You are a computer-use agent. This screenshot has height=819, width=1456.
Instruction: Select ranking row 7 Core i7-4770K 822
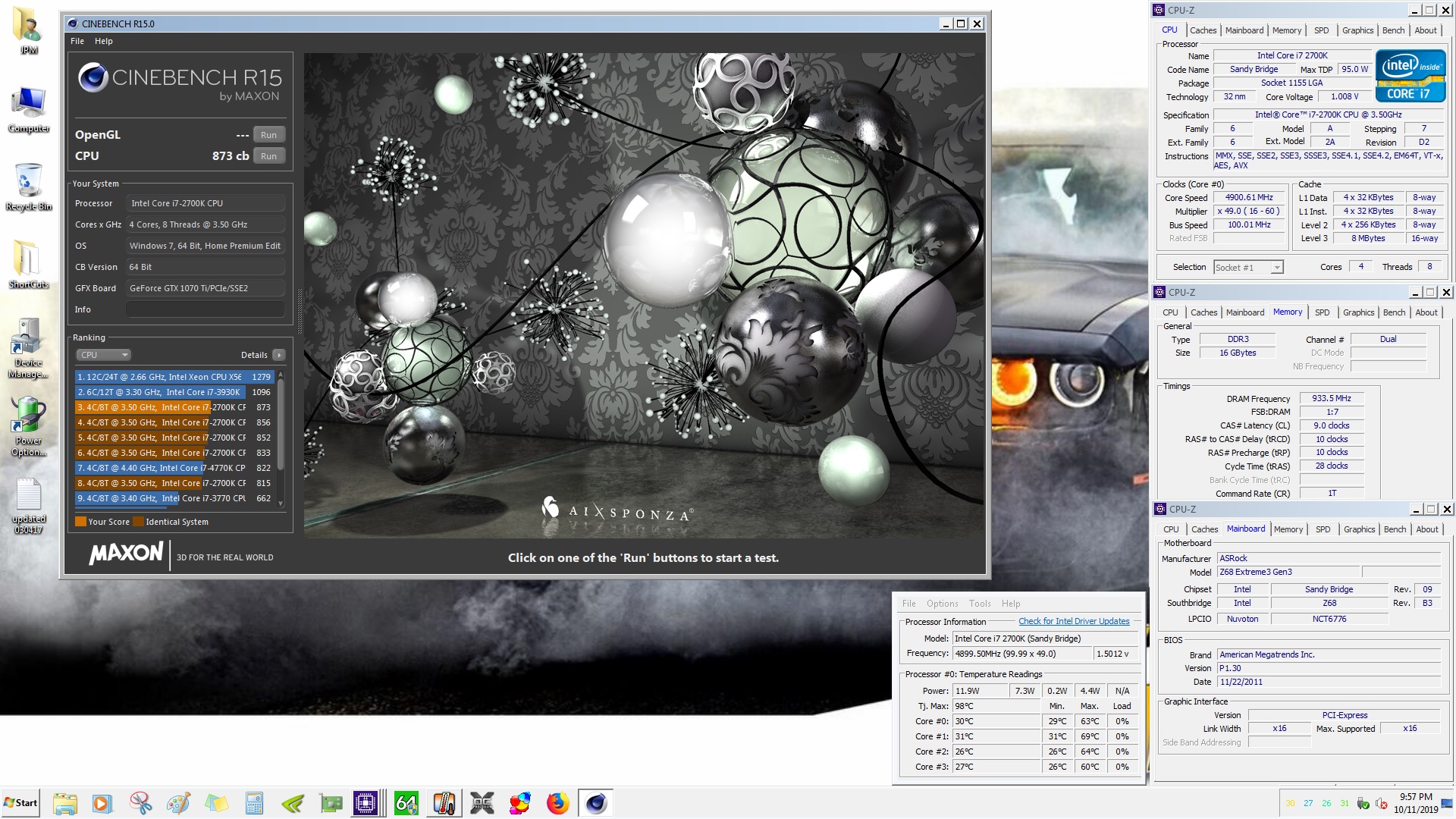coord(174,468)
